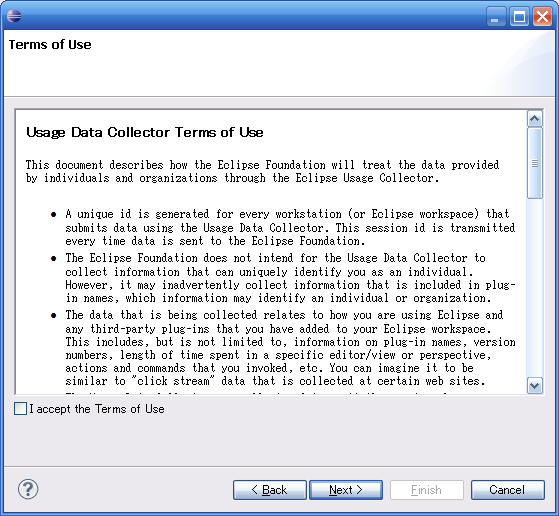The height and width of the screenshot is (516, 559).
Task: Open help via the question mark icon
Action: 28,489
